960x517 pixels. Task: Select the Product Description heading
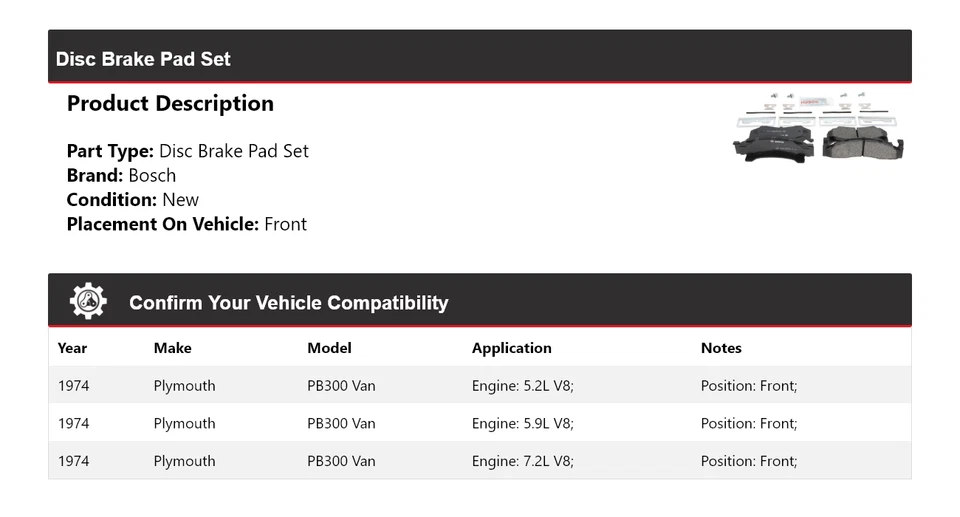(170, 104)
